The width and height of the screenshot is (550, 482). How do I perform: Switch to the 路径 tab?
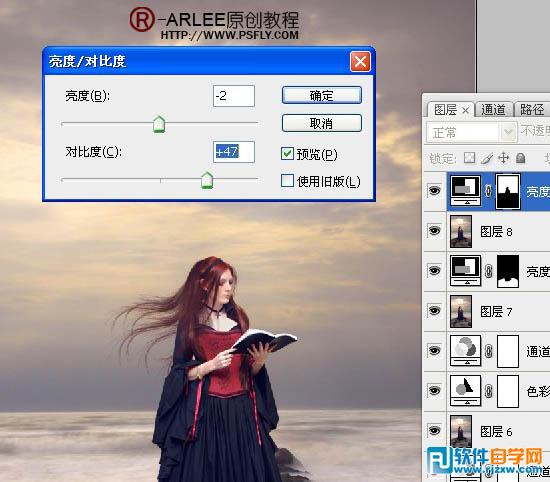[x=532, y=110]
